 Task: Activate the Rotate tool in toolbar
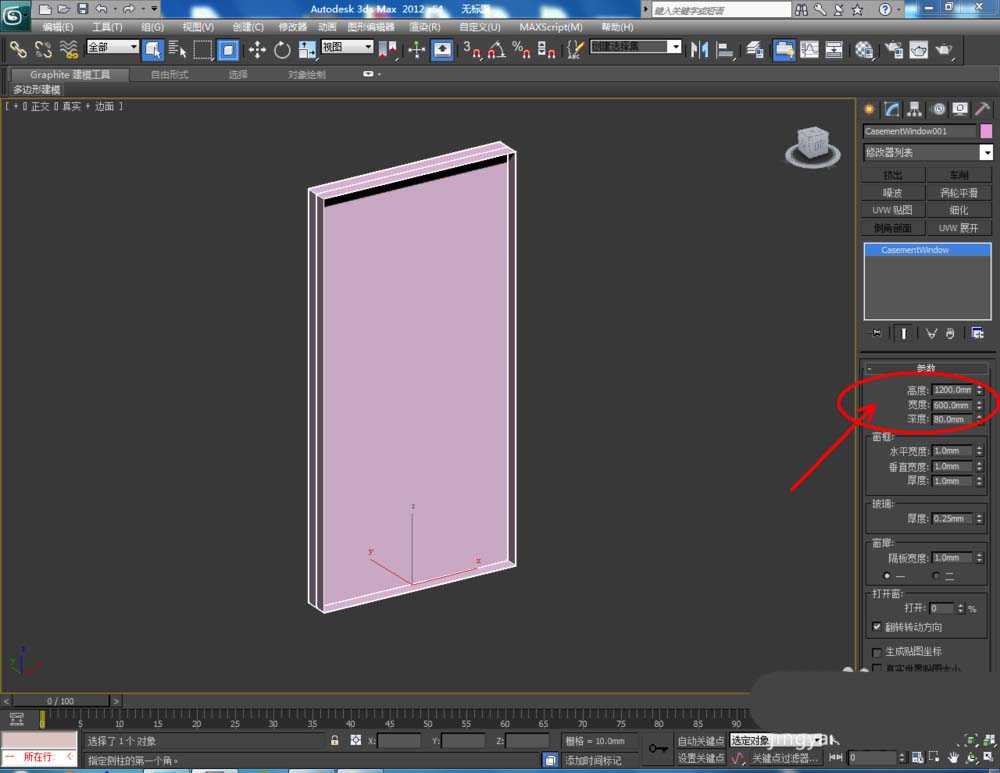tap(281, 49)
